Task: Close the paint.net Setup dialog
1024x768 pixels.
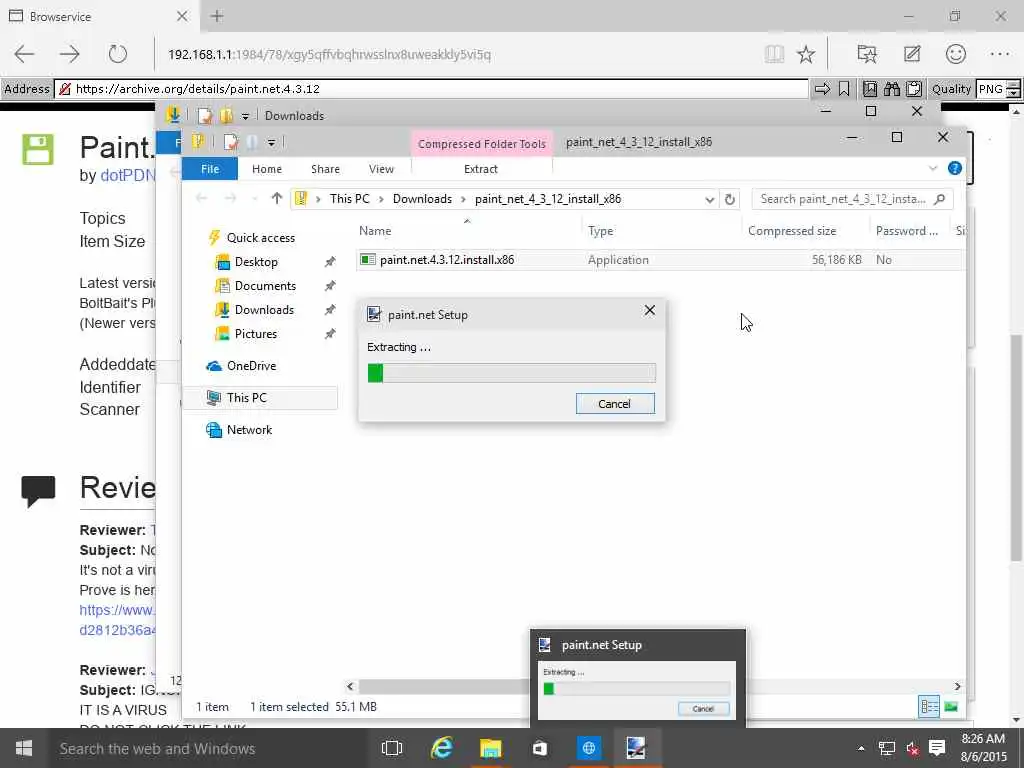Action: click(x=649, y=310)
